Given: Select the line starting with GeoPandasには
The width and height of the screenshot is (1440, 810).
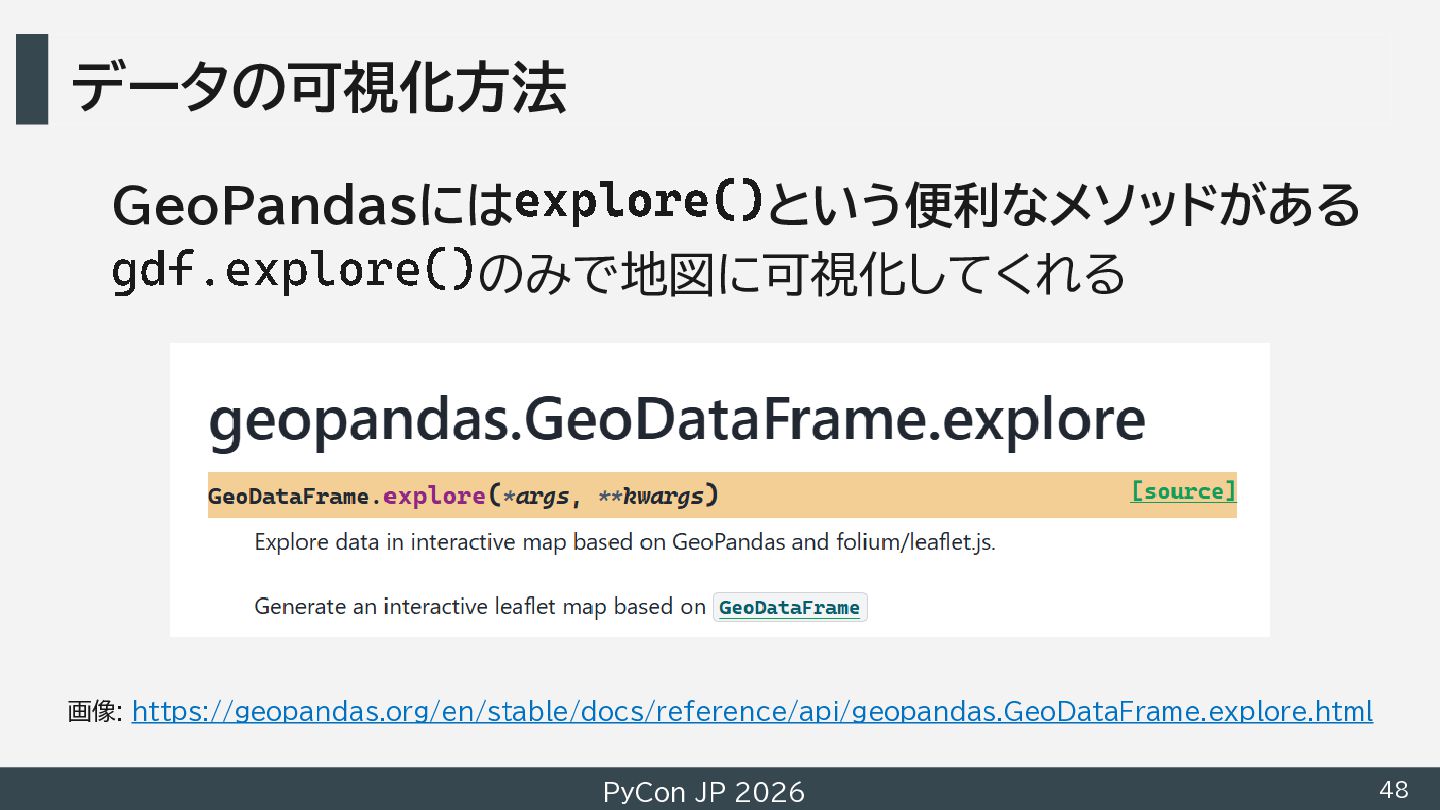Looking at the screenshot, I should pyautogui.click(x=736, y=204).
